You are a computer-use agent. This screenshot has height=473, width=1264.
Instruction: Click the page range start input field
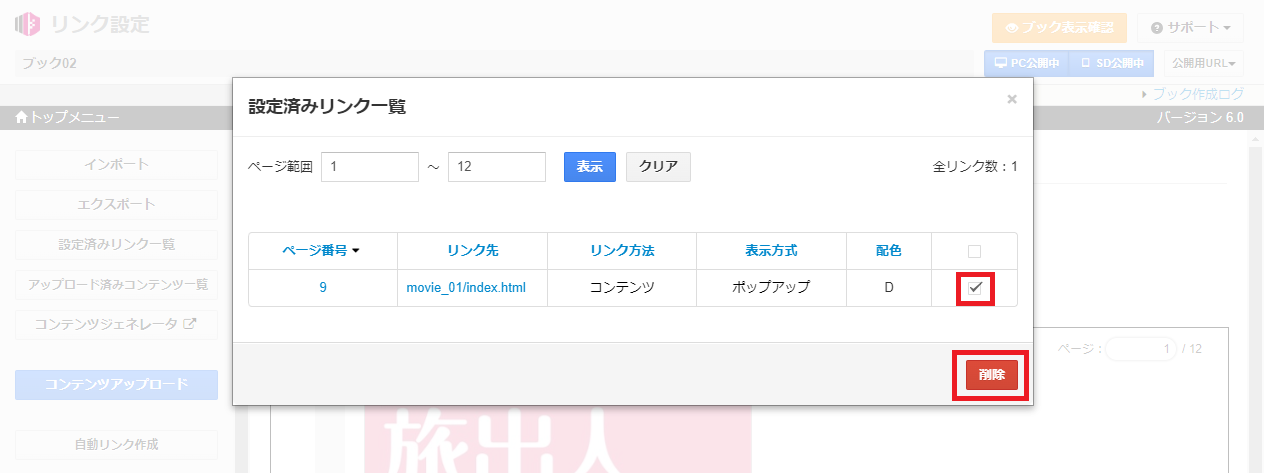(x=370, y=167)
